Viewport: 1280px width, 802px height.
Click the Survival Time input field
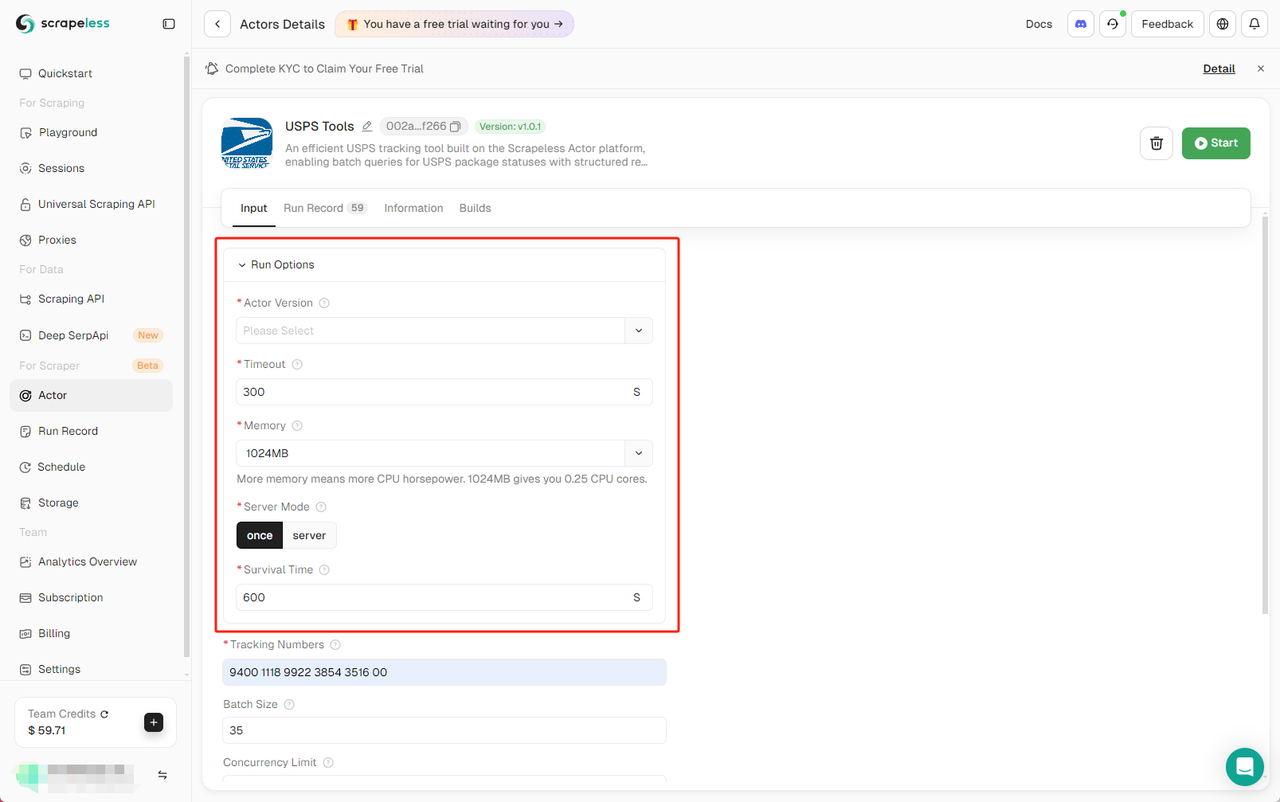444,598
